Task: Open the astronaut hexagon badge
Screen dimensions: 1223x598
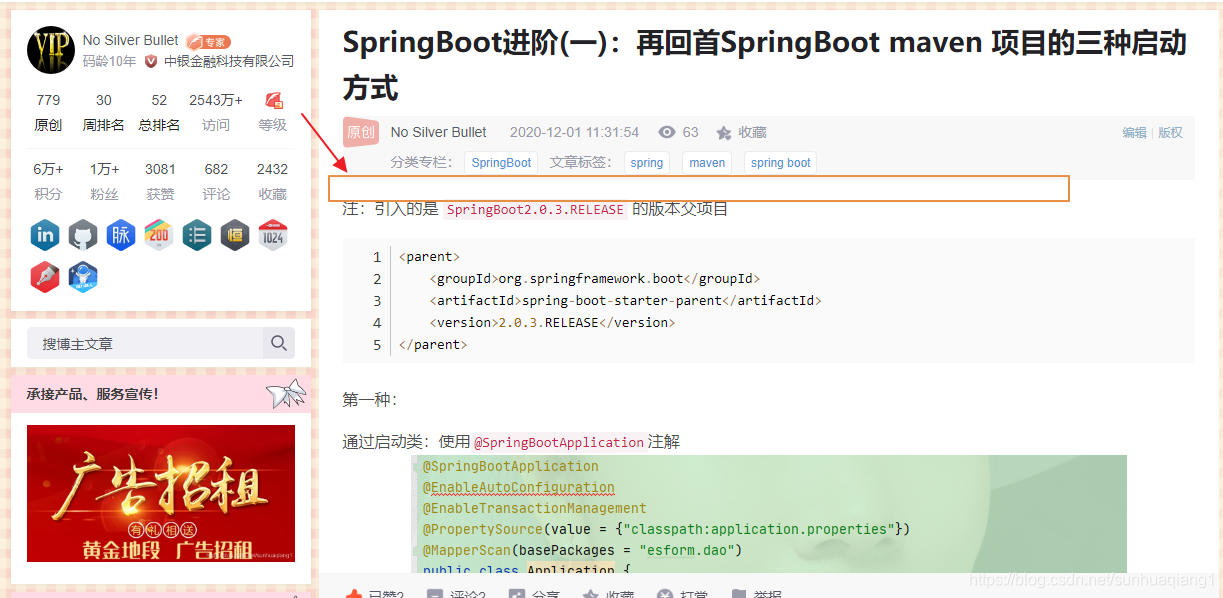Action: click(83, 277)
